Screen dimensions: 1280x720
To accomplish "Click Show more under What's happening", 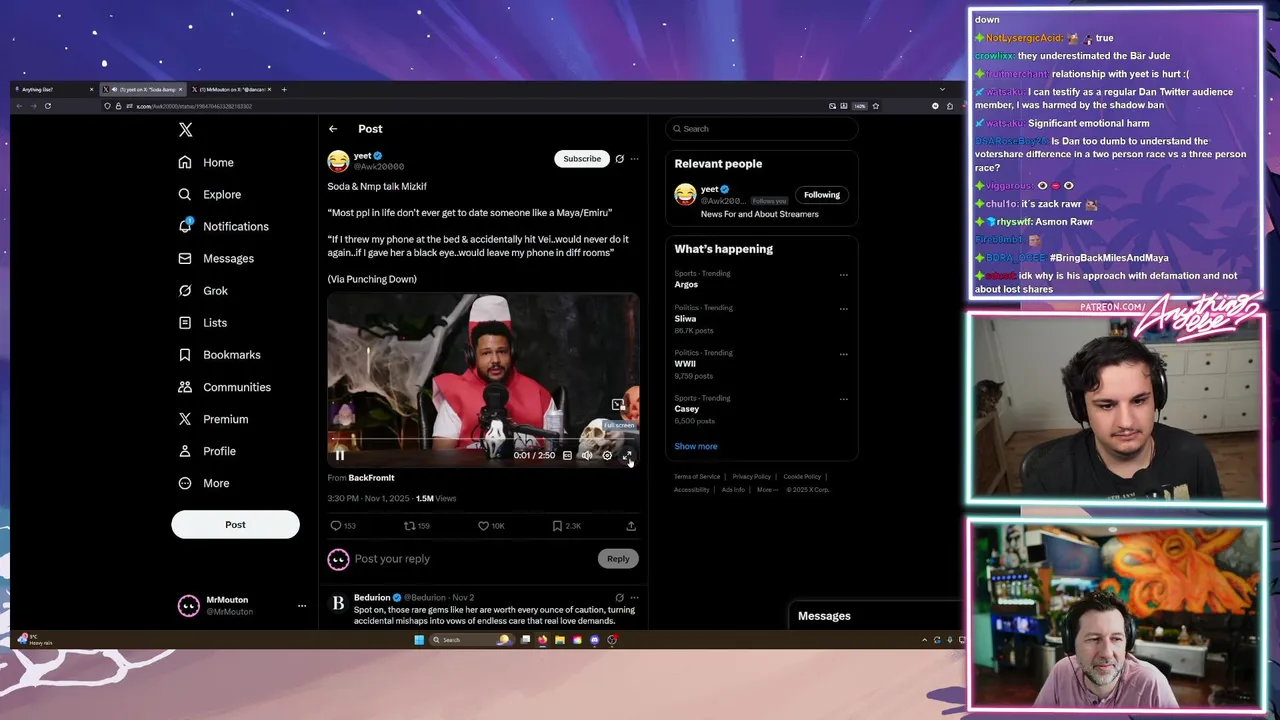I will point(696,446).
